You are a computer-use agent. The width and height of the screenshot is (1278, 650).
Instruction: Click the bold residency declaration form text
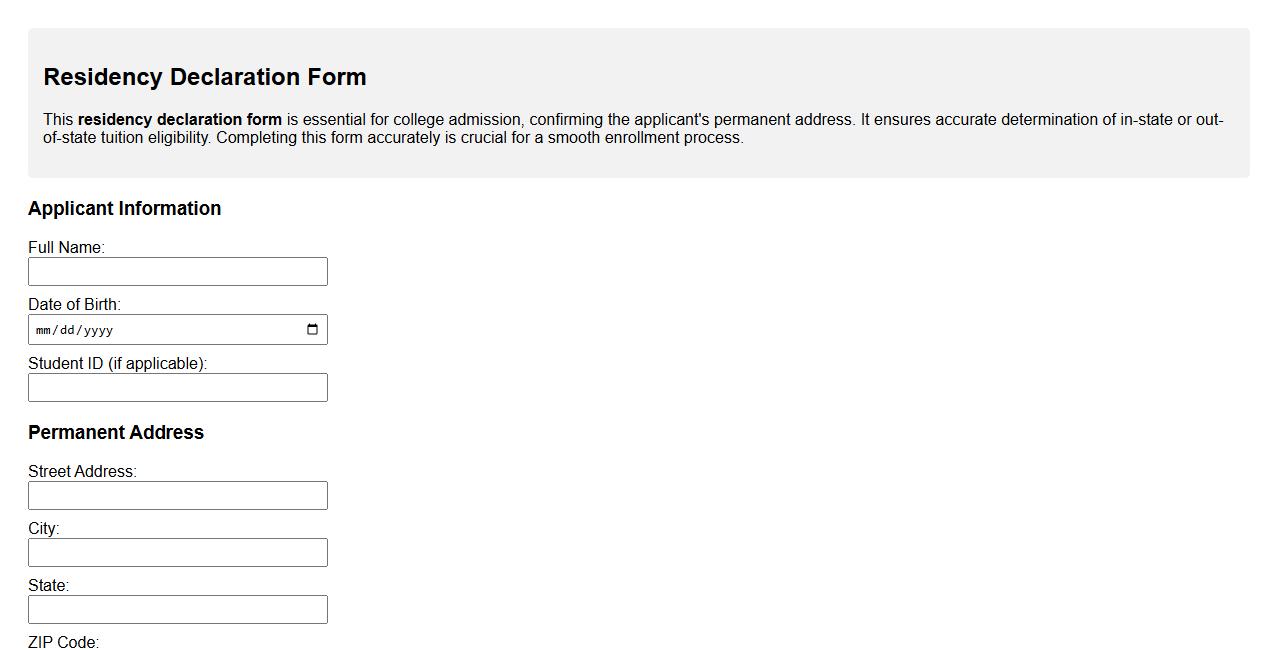click(178, 119)
